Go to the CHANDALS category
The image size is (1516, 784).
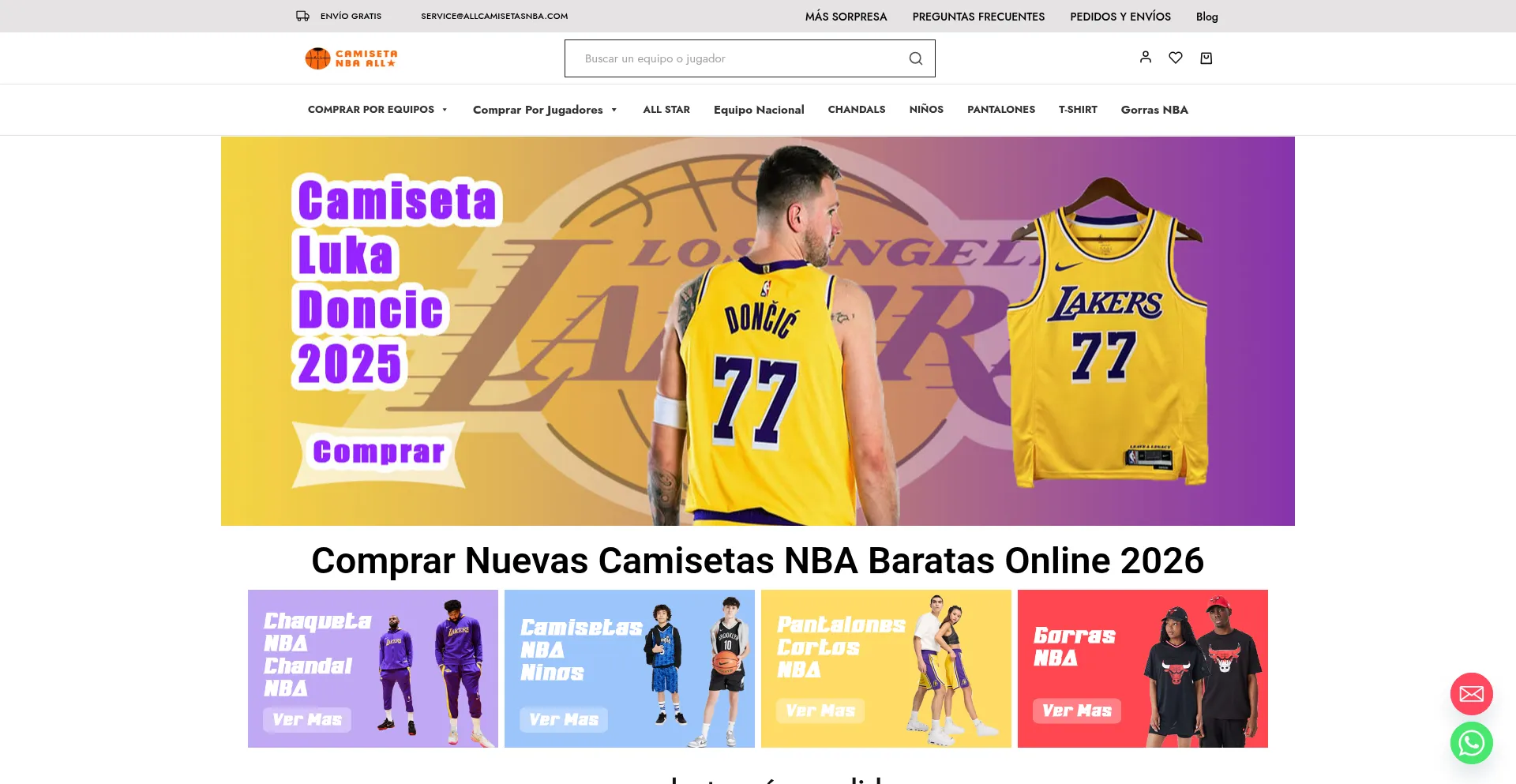(856, 110)
